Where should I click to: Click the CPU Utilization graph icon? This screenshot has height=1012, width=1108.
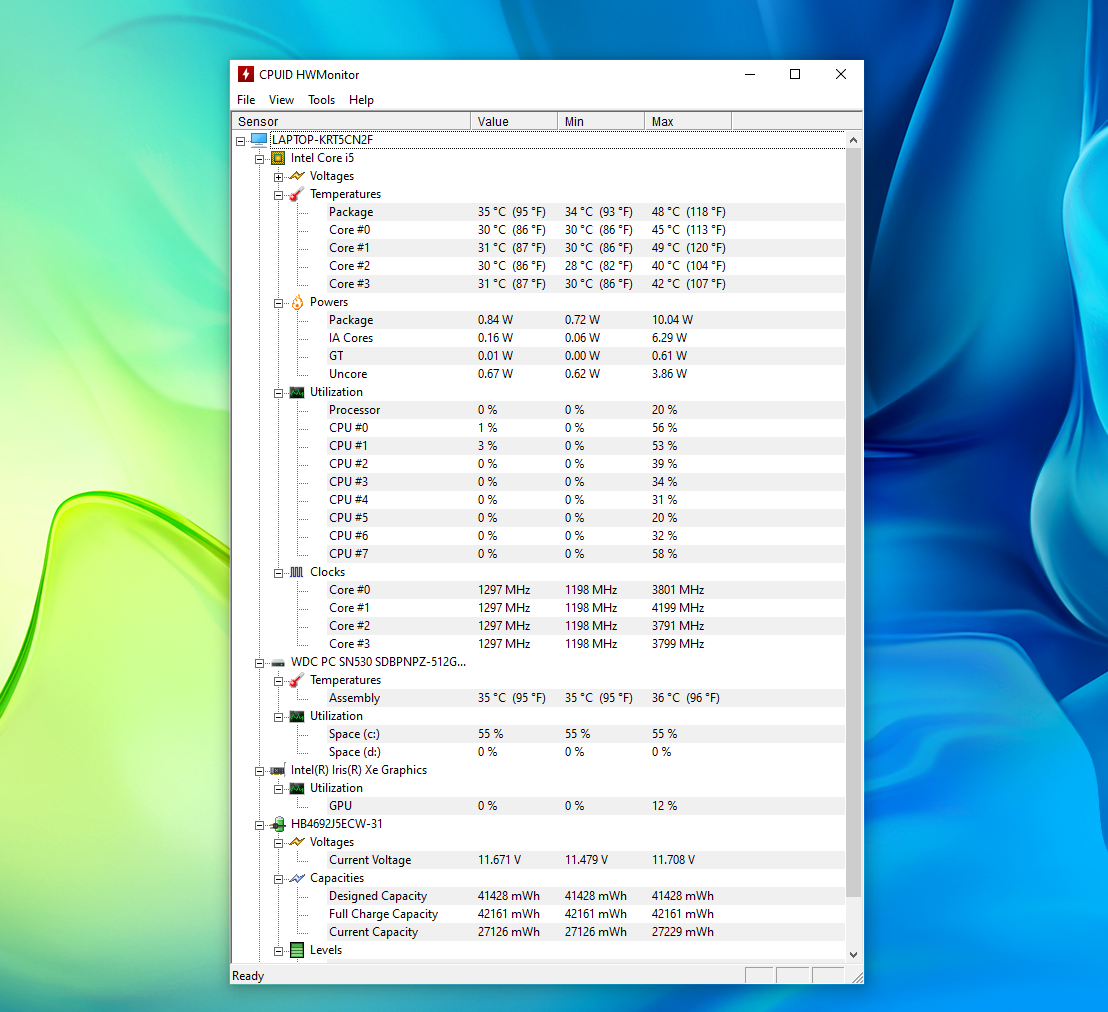[297, 392]
